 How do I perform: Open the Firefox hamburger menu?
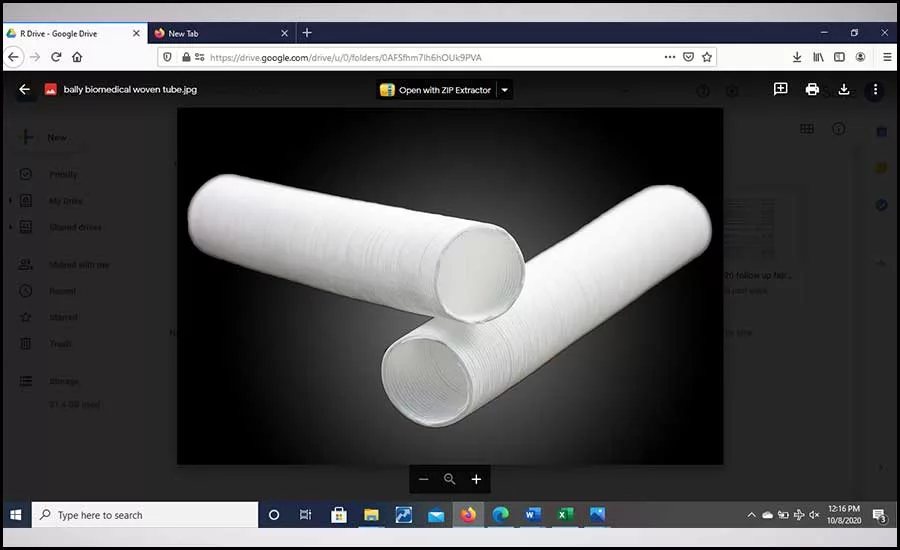click(x=887, y=57)
